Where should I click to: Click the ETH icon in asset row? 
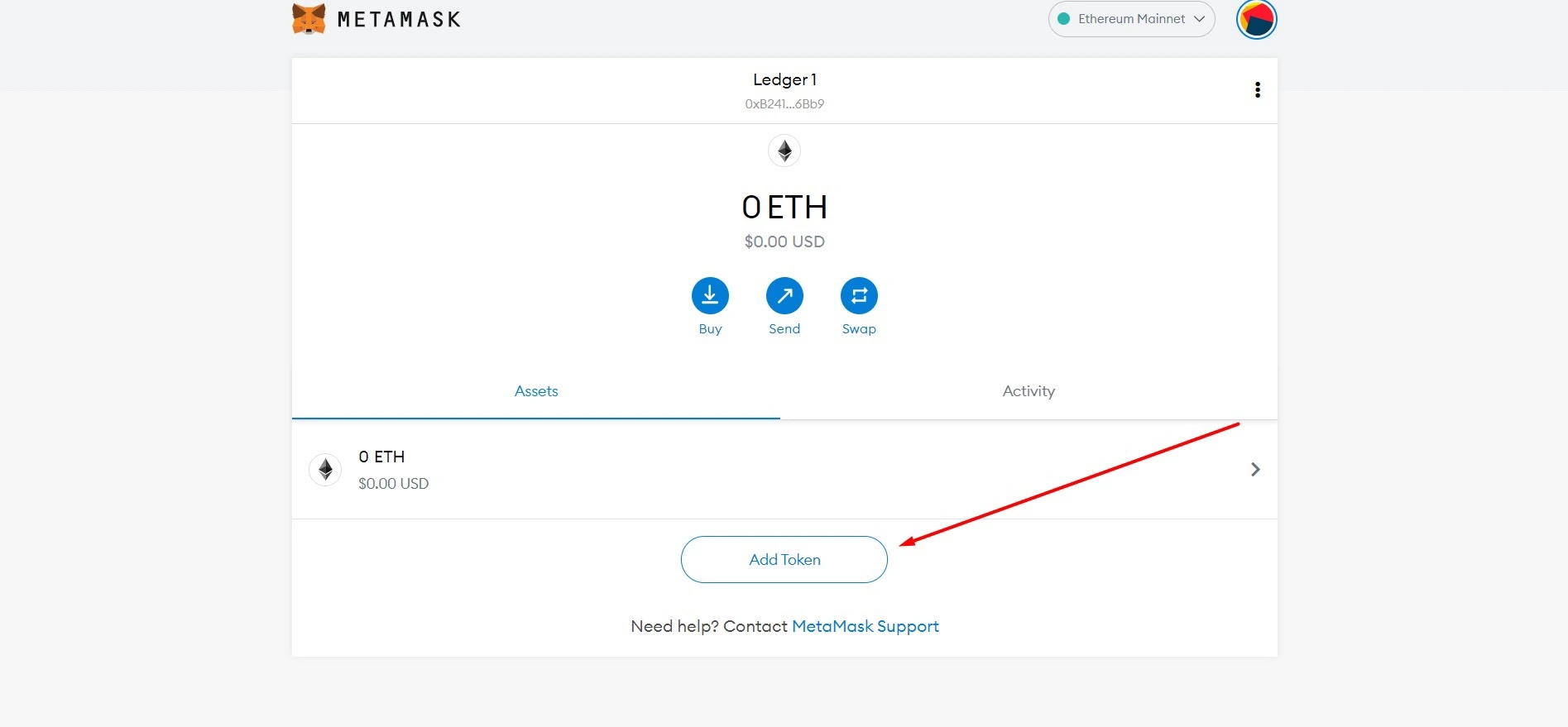tap(325, 470)
